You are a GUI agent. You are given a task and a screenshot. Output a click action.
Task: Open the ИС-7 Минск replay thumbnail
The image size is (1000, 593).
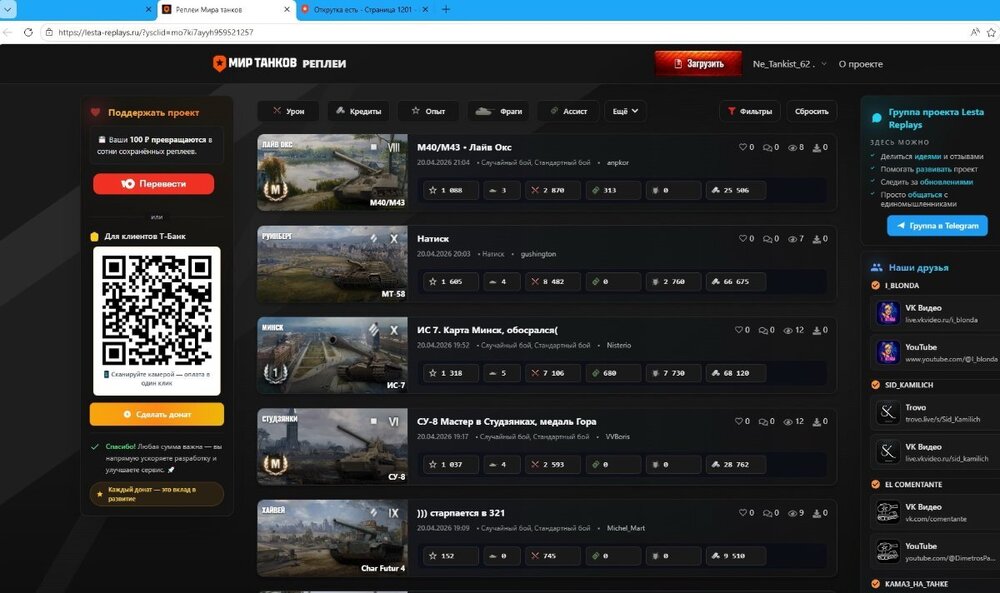click(332, 355)
